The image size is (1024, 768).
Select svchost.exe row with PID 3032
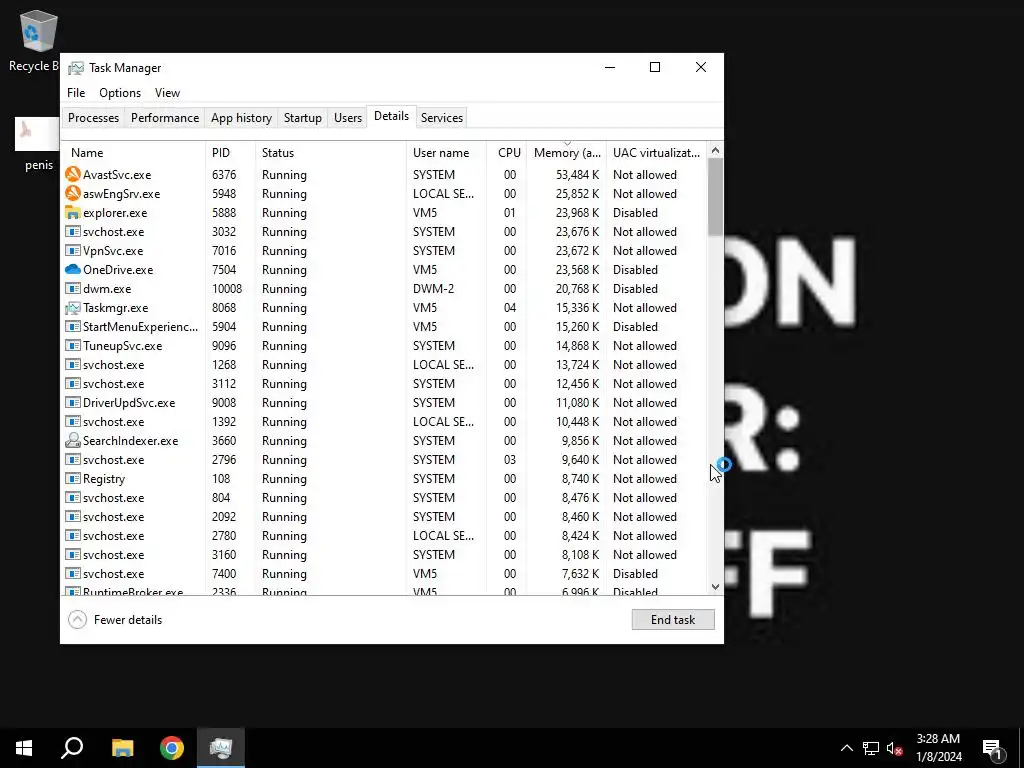[x=384, y=232]
